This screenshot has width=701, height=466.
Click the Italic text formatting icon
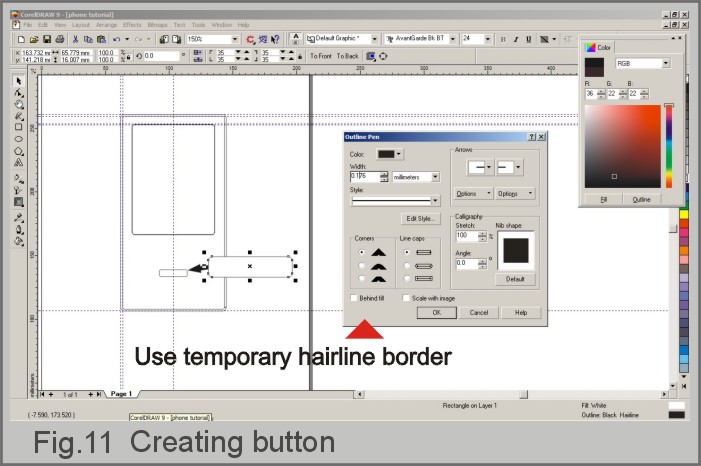coord(515,39)
